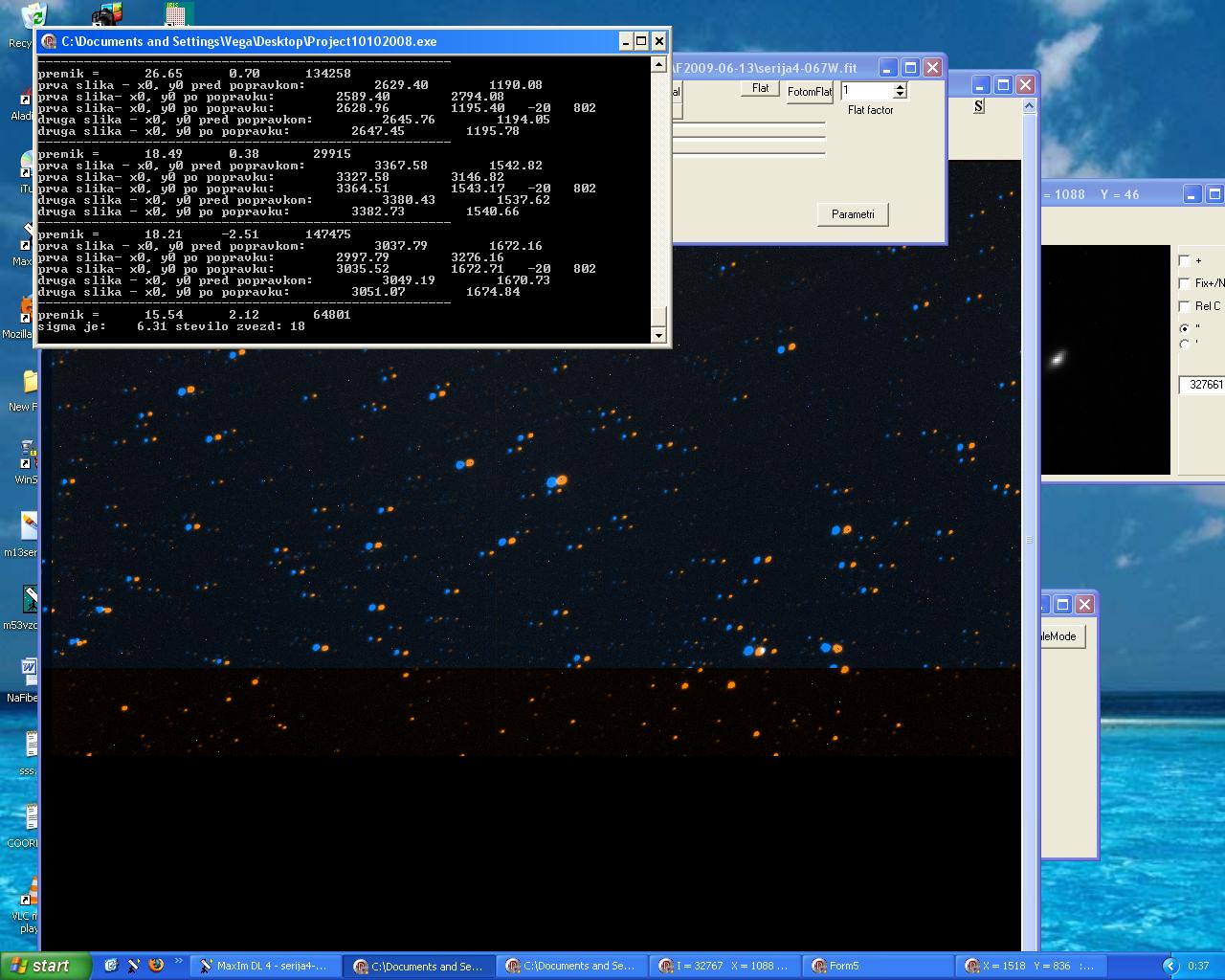Viewport: 1225px width, 980px height.
Task: Click the Parametri button
Action: point(853,214)
